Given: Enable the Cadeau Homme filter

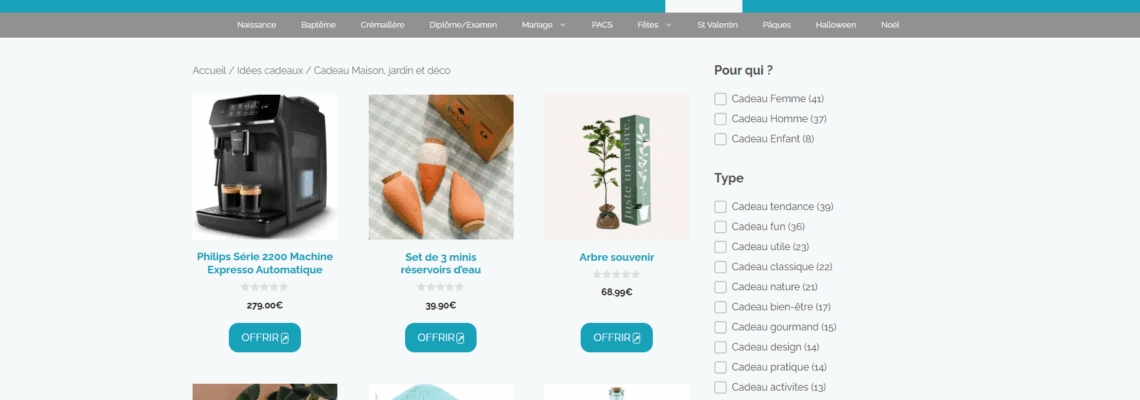Looking at the screenshot, I should 720,119.
